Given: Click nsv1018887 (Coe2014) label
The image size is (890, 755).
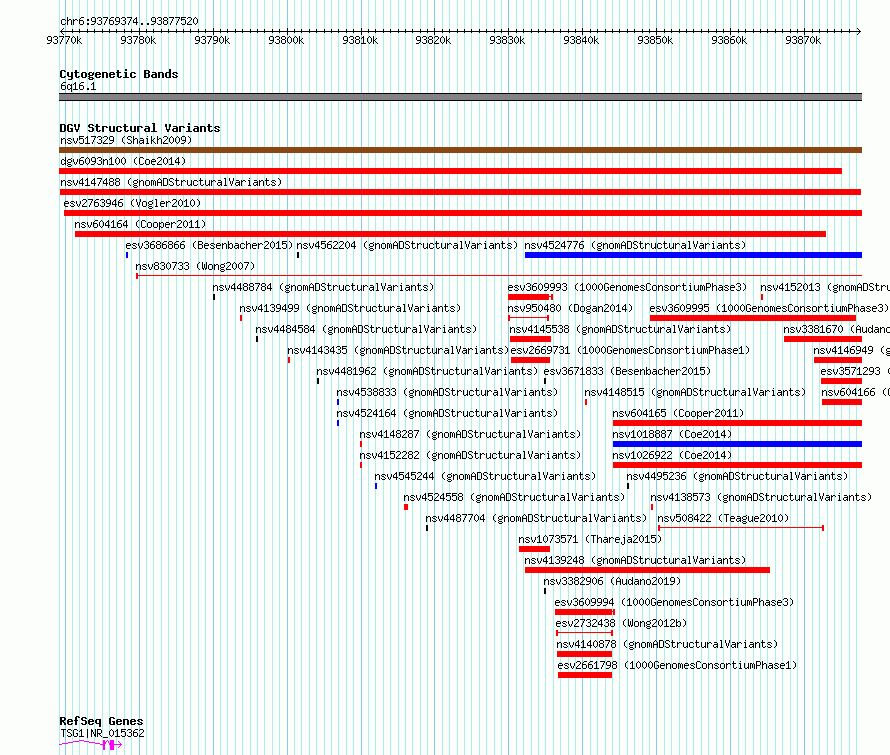Looking at the screenshot, I should pos(673,434).
